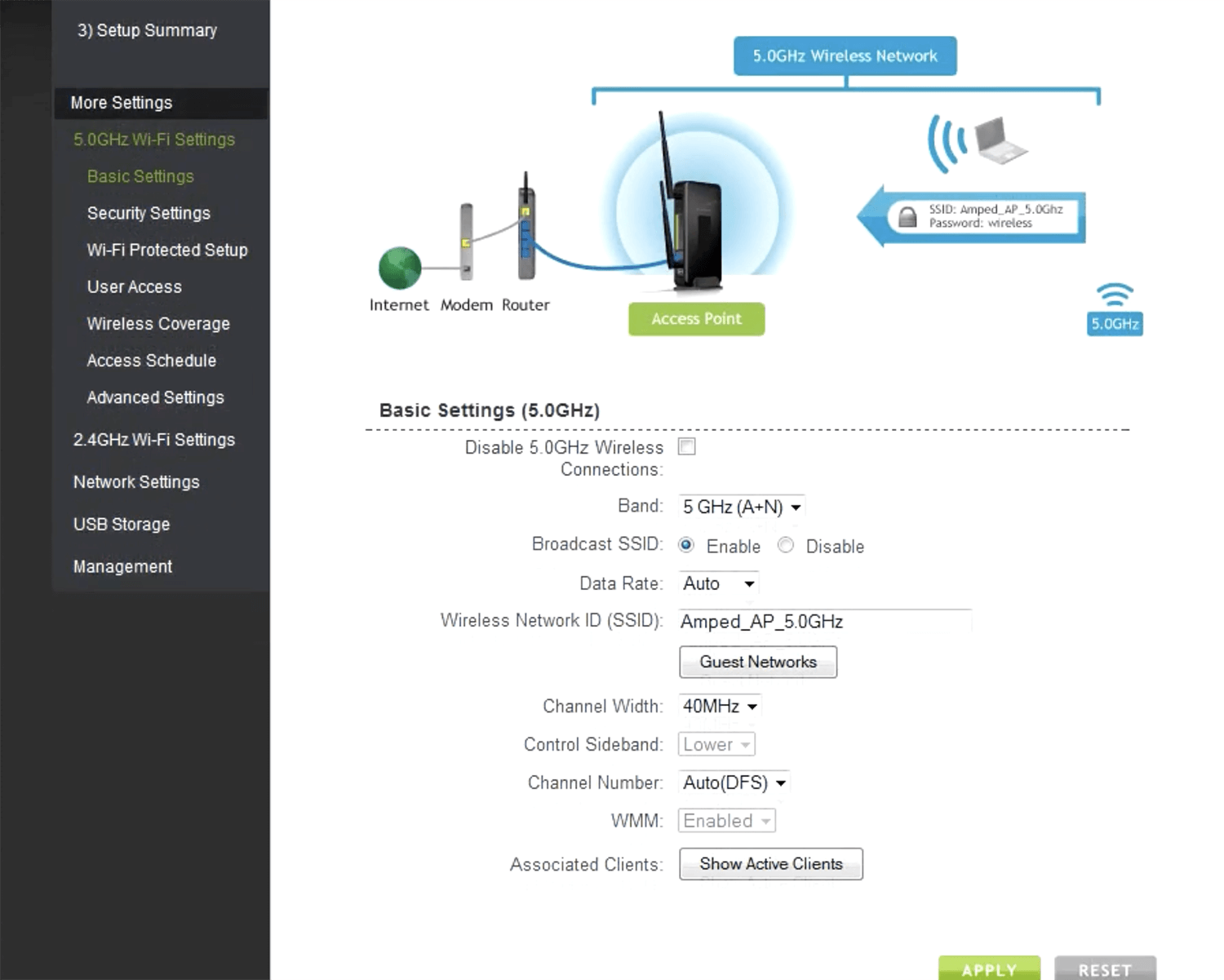This screenshot has height=980, width=1224.
Task: Open the Band dropdown
Action: click(x=741, y=507)
